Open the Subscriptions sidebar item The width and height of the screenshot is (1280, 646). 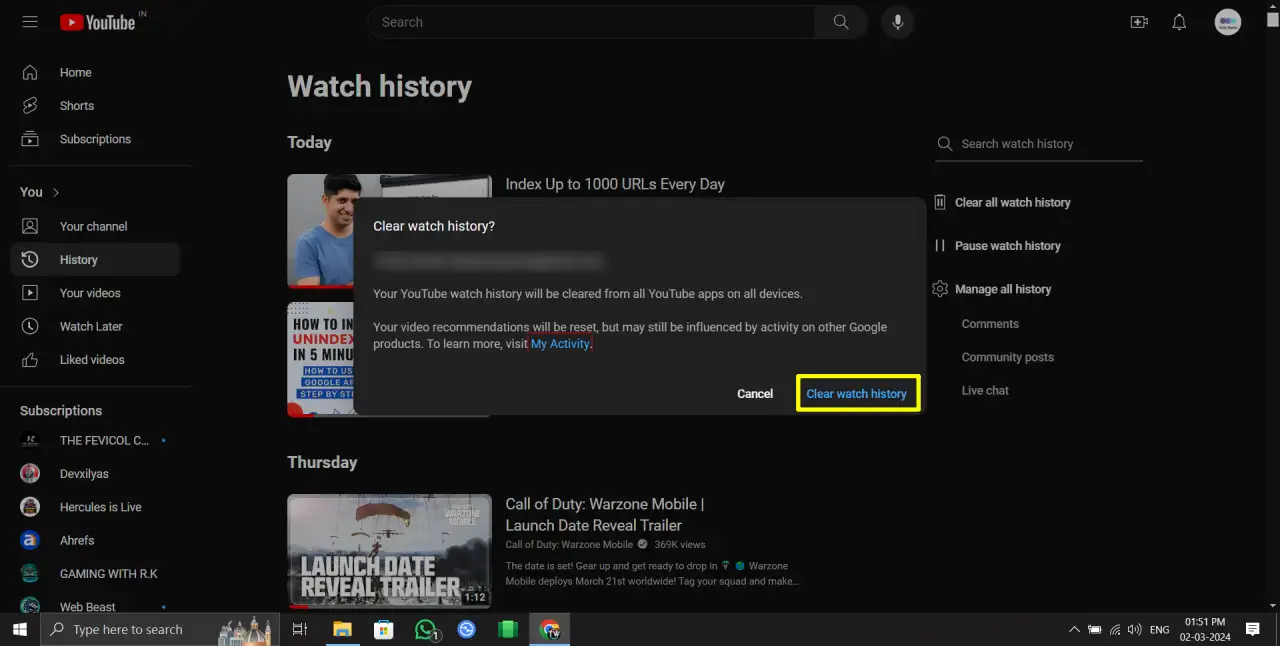point(95,139)
